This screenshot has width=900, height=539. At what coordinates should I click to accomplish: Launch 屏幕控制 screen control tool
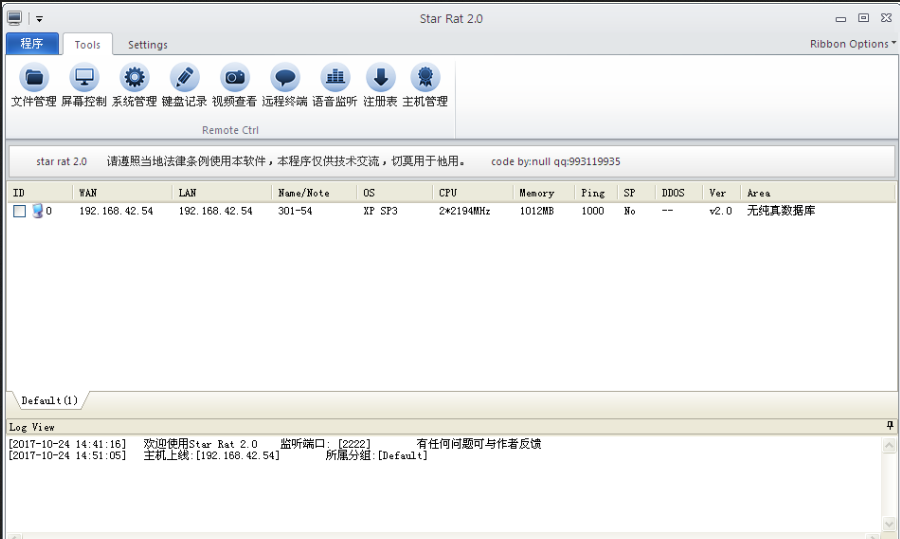click(x=84, y=86)
